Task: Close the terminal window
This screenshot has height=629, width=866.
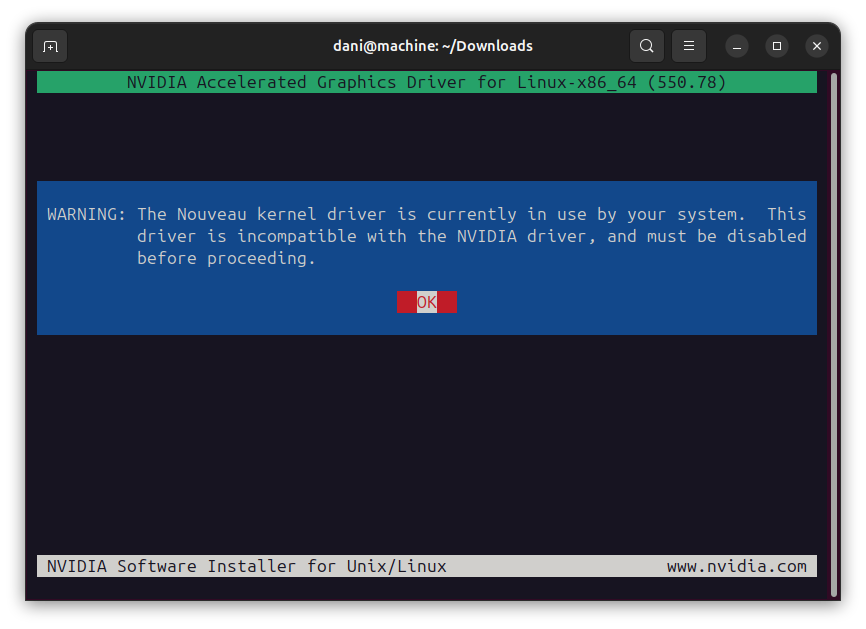Action: (x=817, y=46)
